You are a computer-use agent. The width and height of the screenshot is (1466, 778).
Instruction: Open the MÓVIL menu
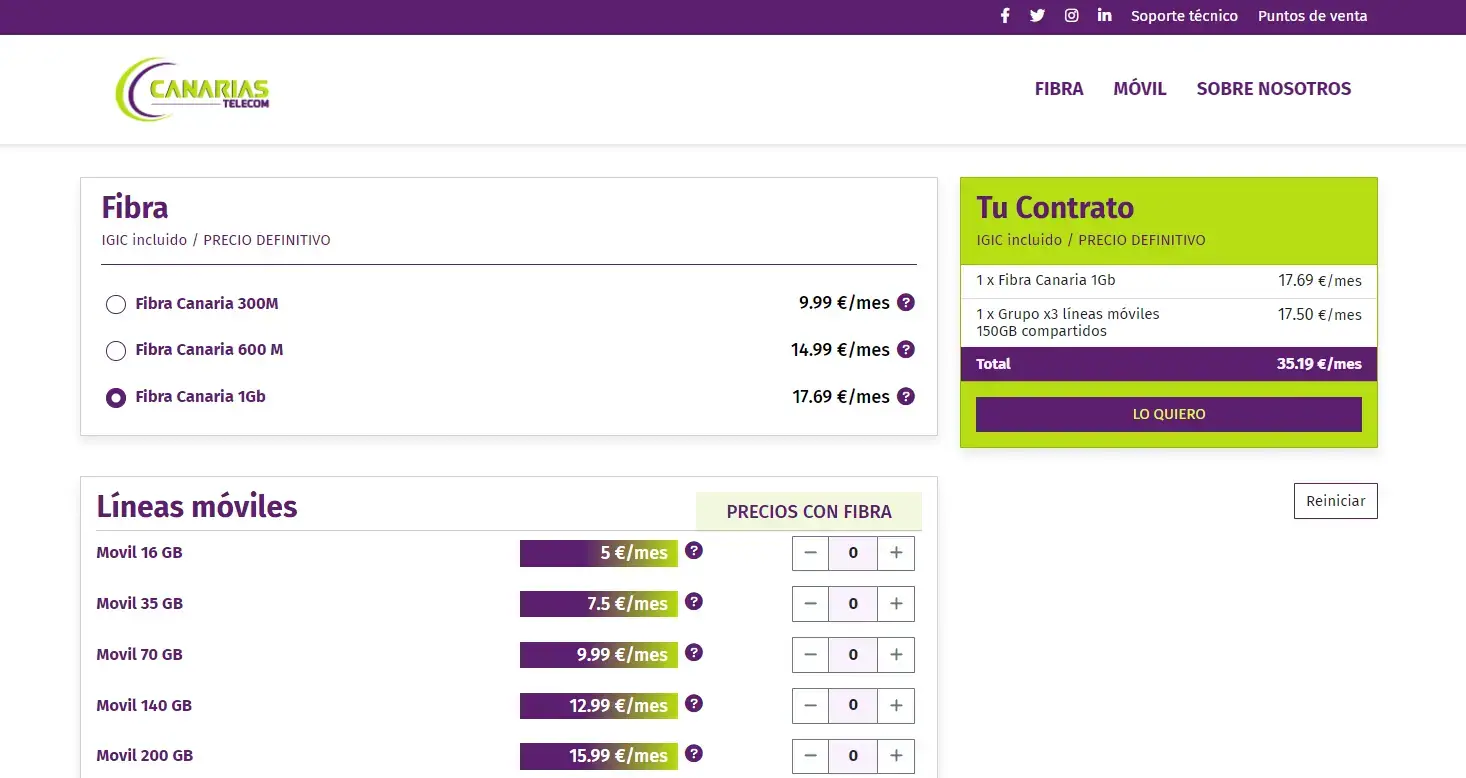1140,89
